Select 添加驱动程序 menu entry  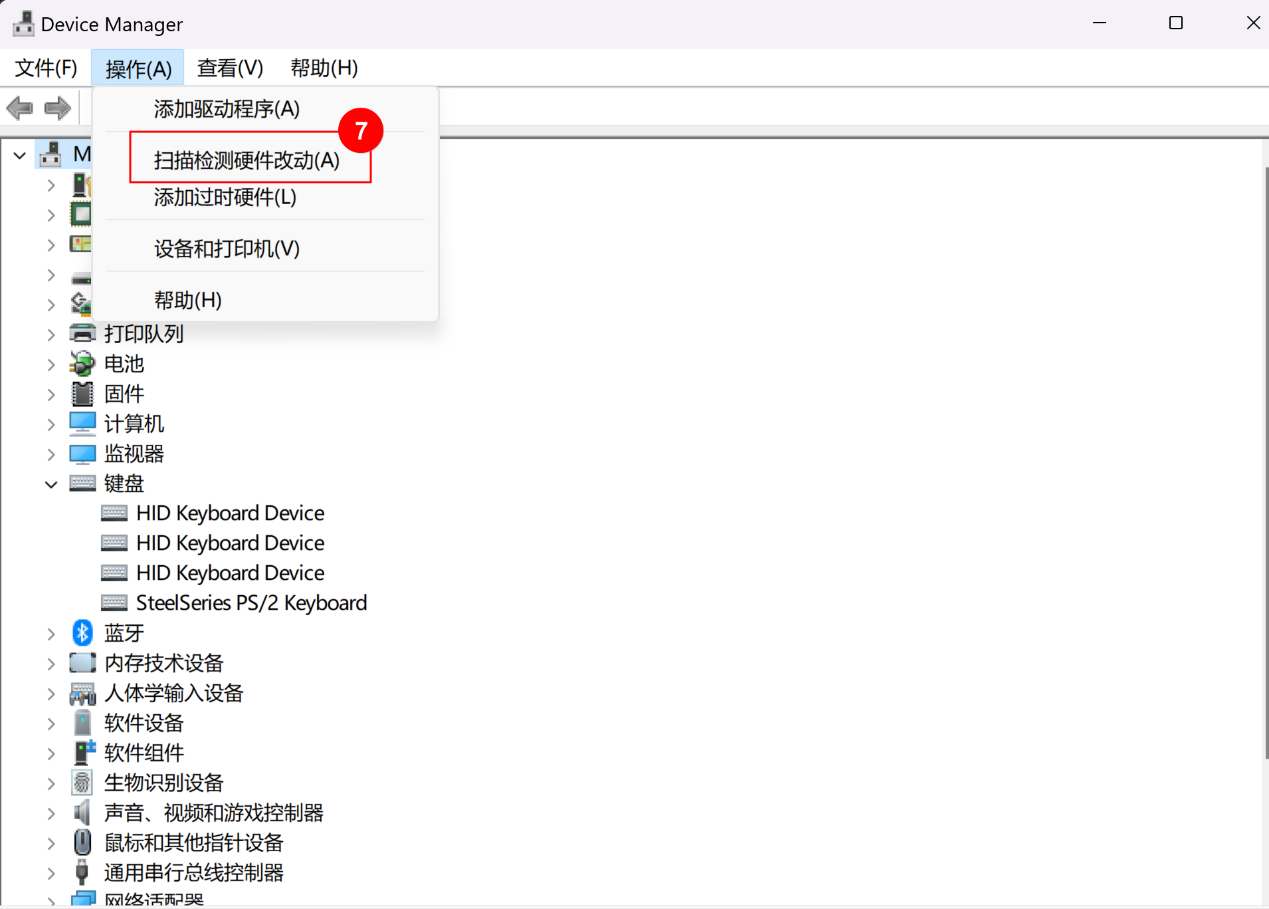pyautogui.click(x=227, y=109)
